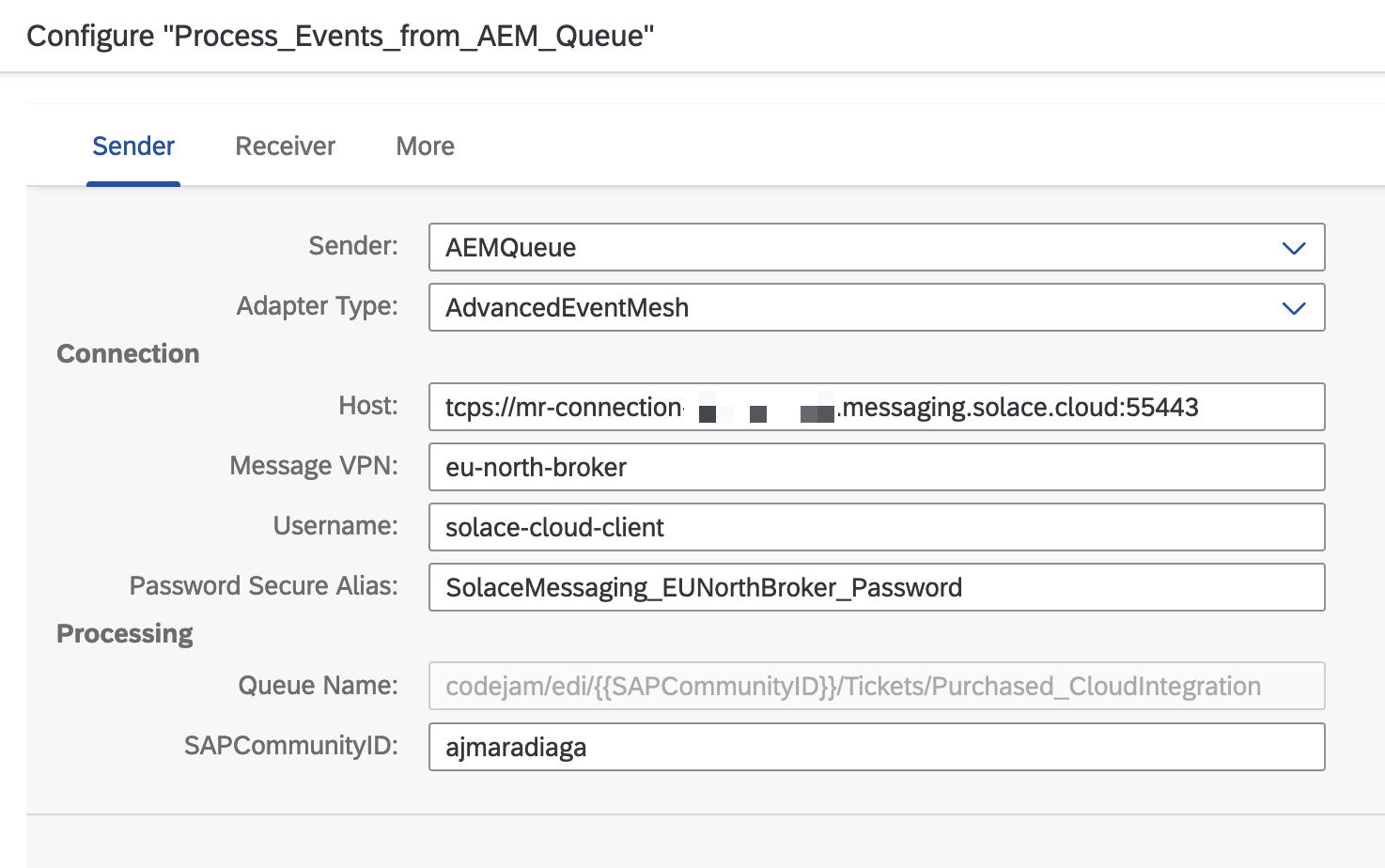Click the Sender field label

(x=353, y=245)
